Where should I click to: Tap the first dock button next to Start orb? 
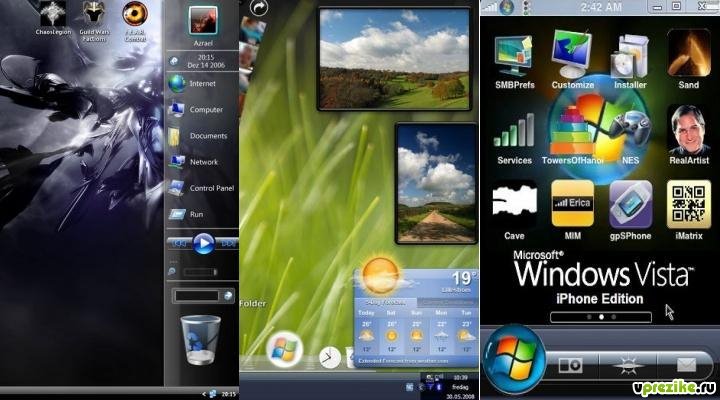point(570,366)
